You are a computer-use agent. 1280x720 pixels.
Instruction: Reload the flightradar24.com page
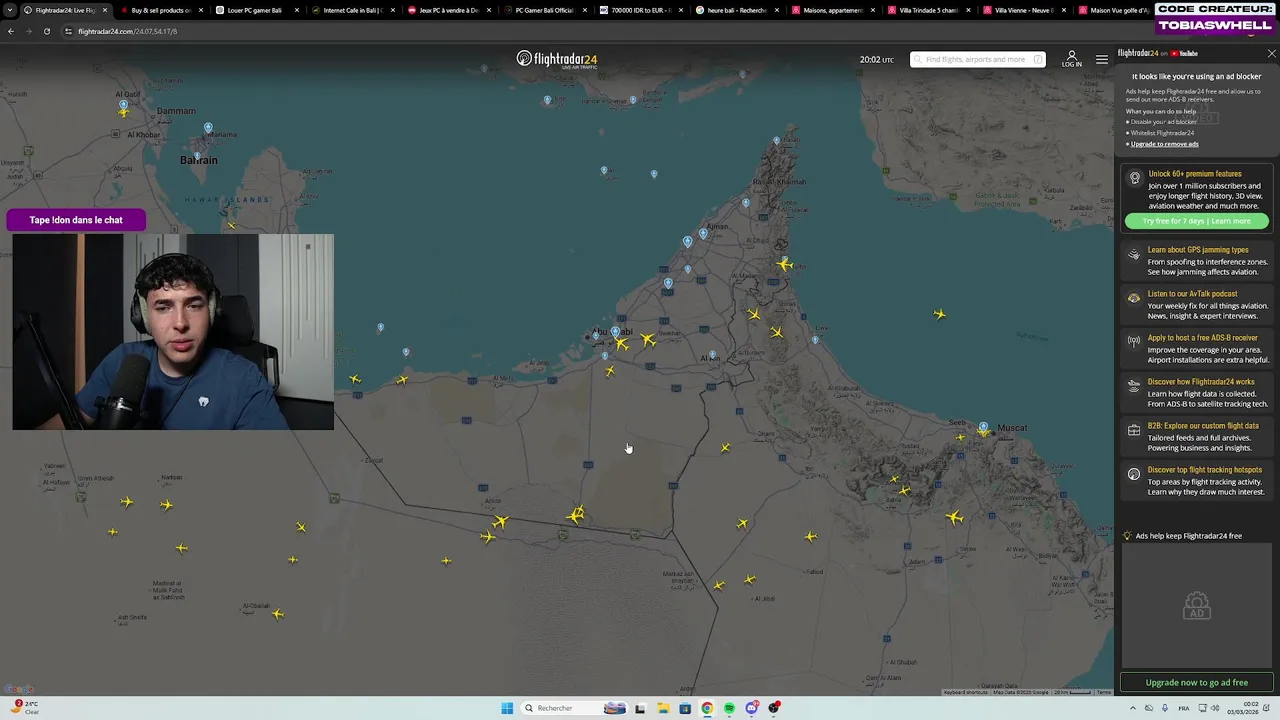(x=46, y=31)
